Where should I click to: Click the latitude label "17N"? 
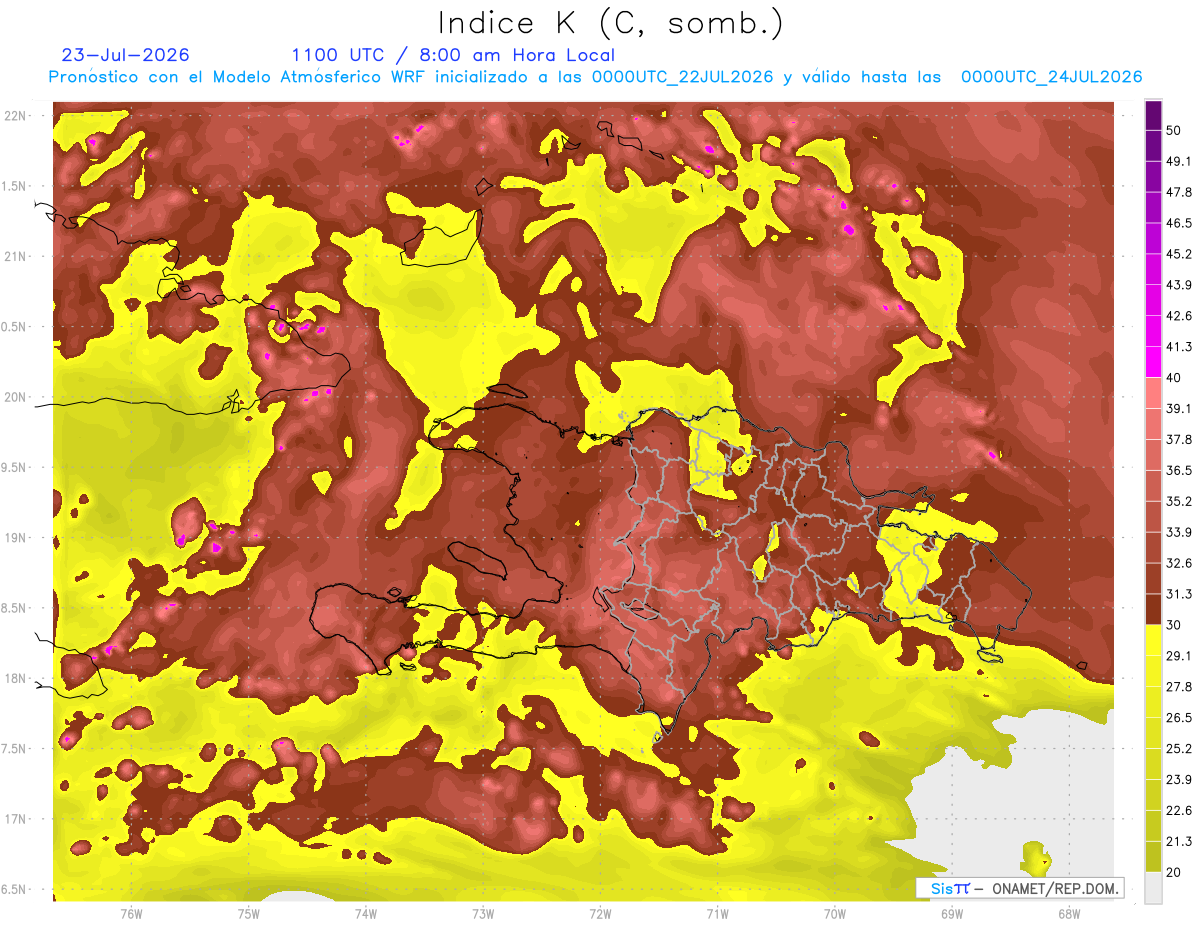[x=17, y=819]
